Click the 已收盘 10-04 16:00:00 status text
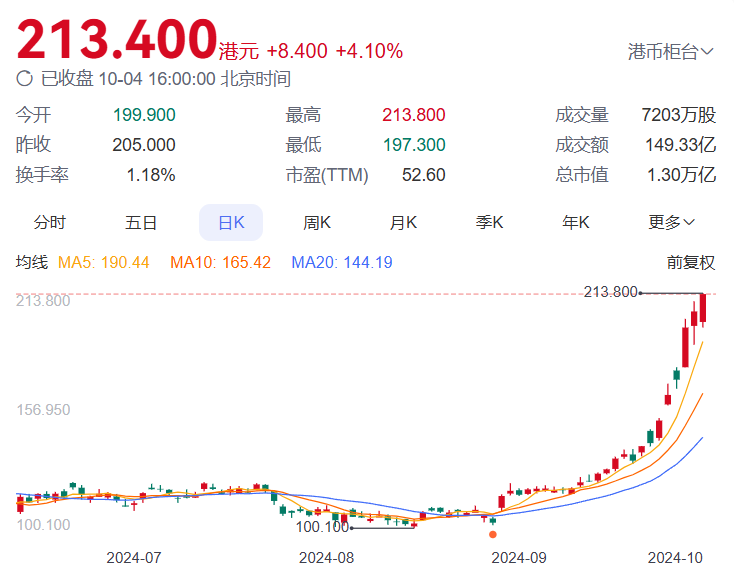This screenshot has width=734, height=577. tap(166, 79)
